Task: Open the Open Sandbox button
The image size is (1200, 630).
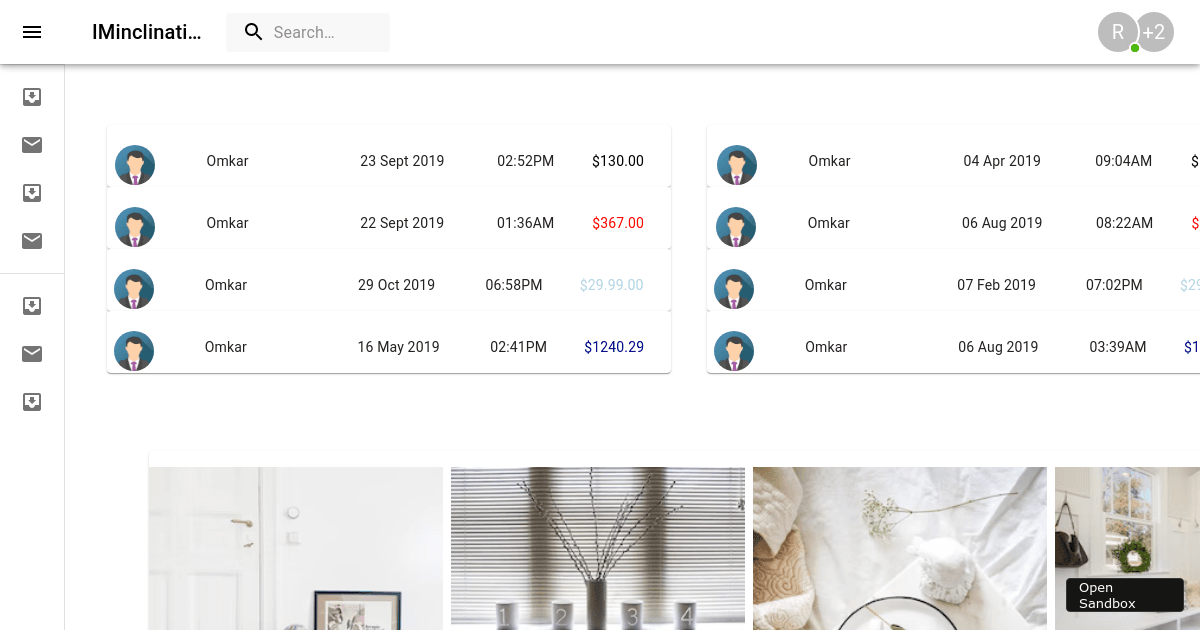Action: pyautogui.click(x=1125, y=595)
